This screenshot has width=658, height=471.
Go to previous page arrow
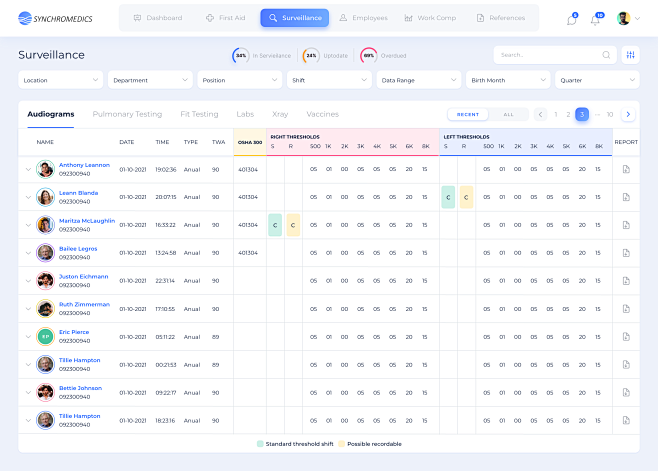(540, 115)
